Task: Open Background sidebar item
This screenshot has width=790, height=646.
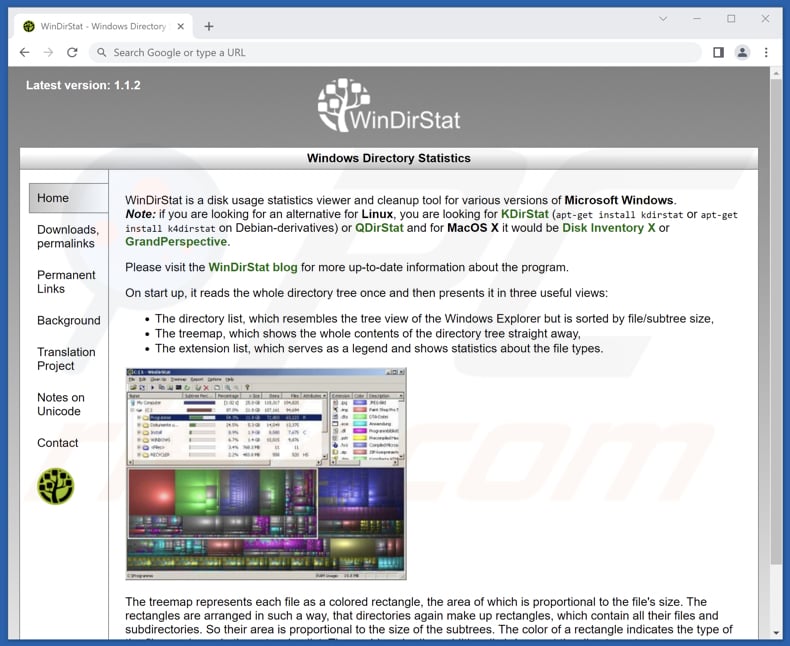Action: click(69, 320)
